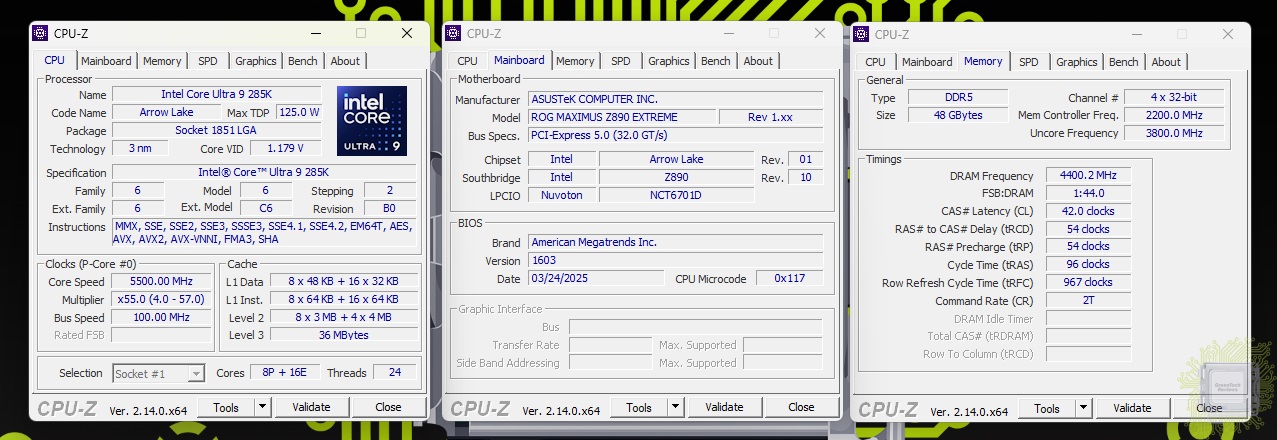Click the Tools button in the Memory window

[1046, 408]
